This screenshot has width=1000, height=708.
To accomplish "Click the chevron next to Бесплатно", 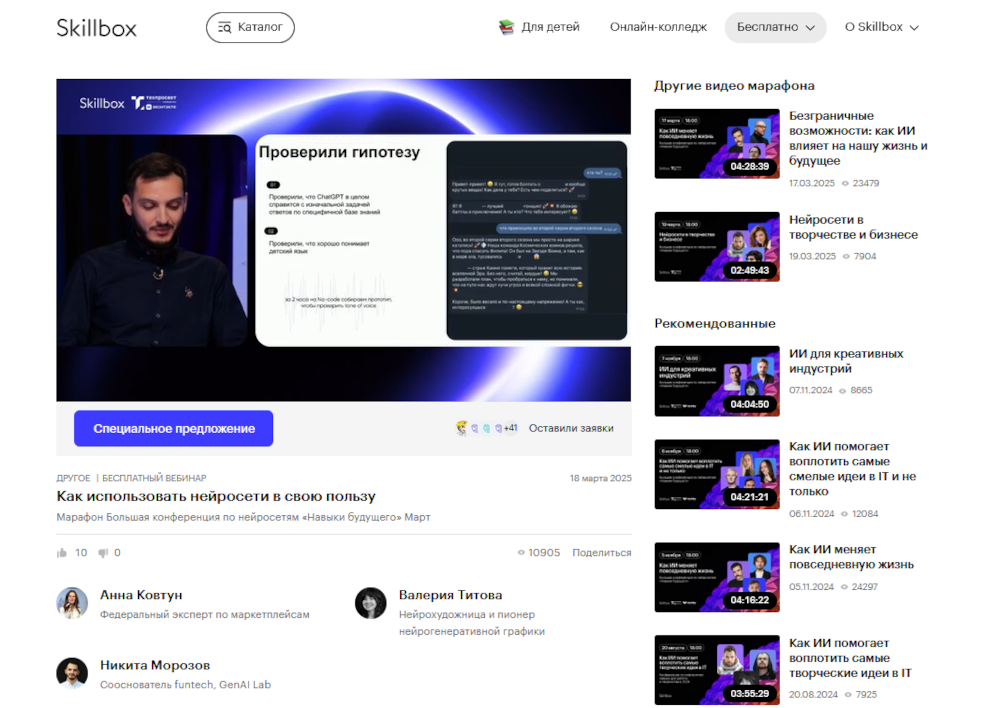I will coord(810,27).
